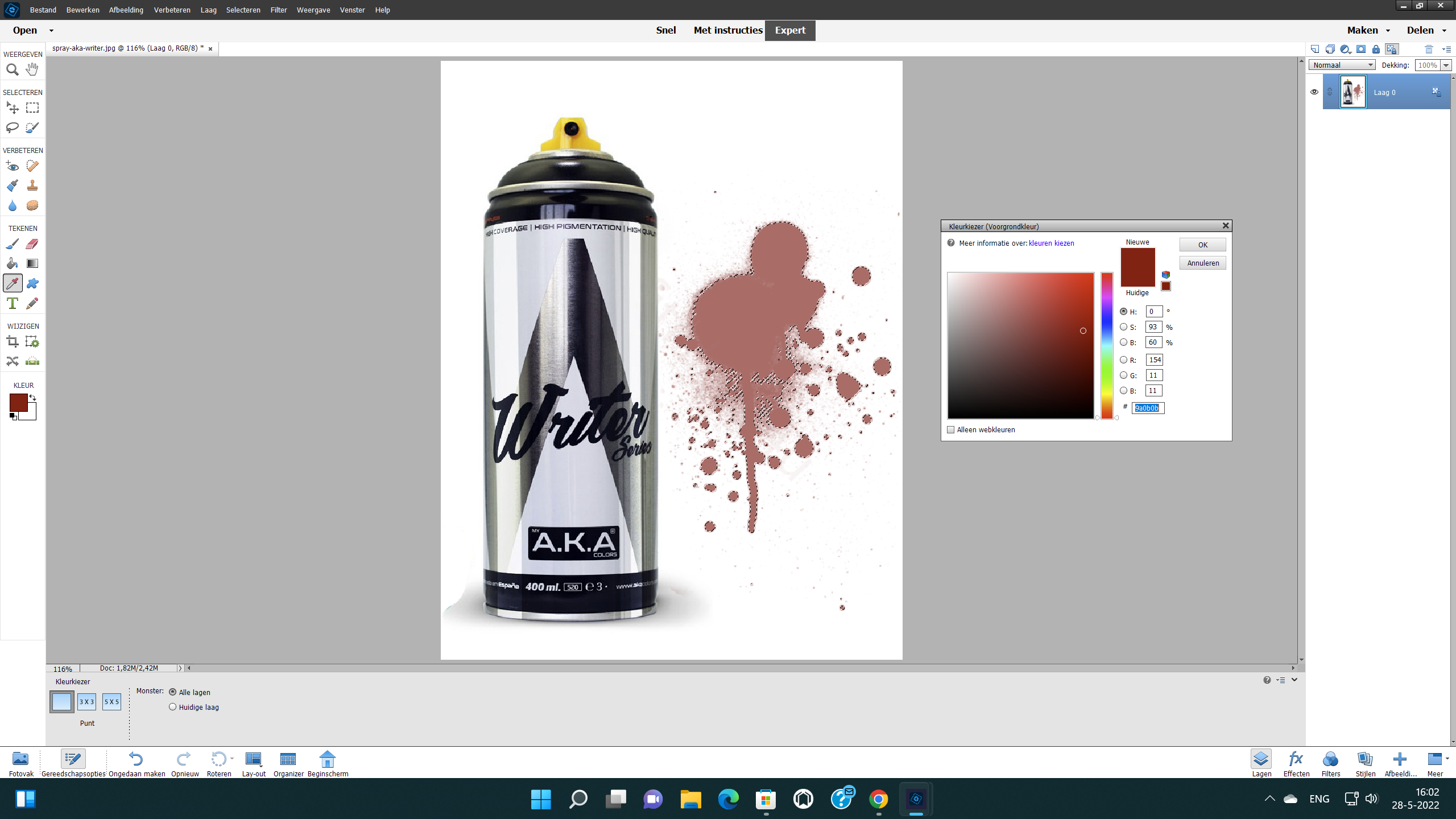Select the Huidige laag radio button
The width and height of the screenshot is (1456, 819).
click(172, 706)
